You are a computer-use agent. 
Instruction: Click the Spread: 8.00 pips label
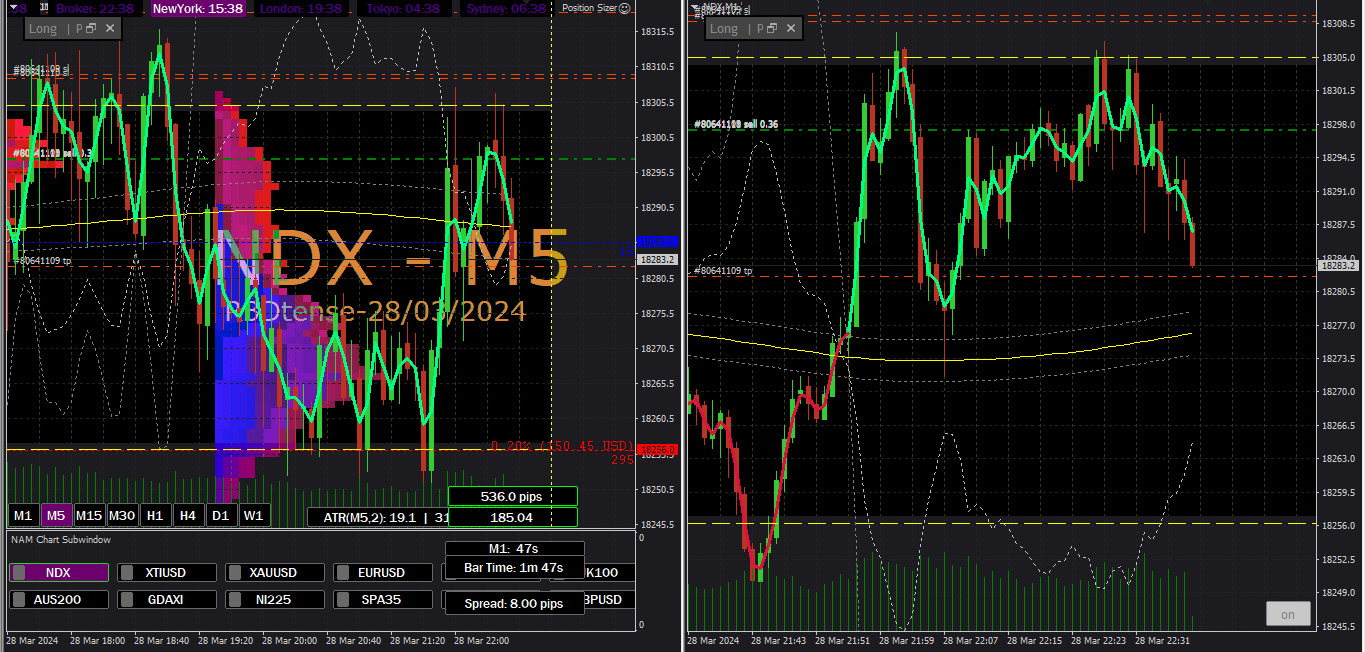click(x=514, y=603)
